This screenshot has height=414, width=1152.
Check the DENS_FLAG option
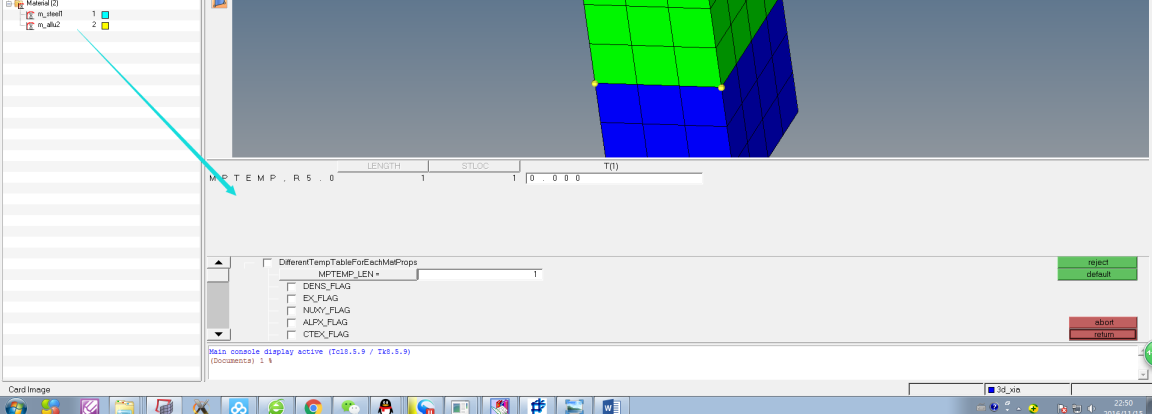[292, 286]
